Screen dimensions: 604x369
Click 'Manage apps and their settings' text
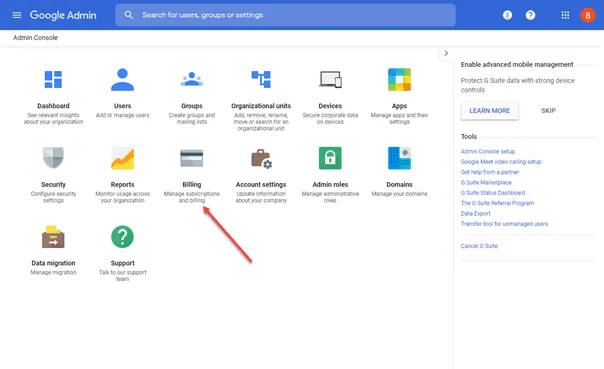point(399,119)
